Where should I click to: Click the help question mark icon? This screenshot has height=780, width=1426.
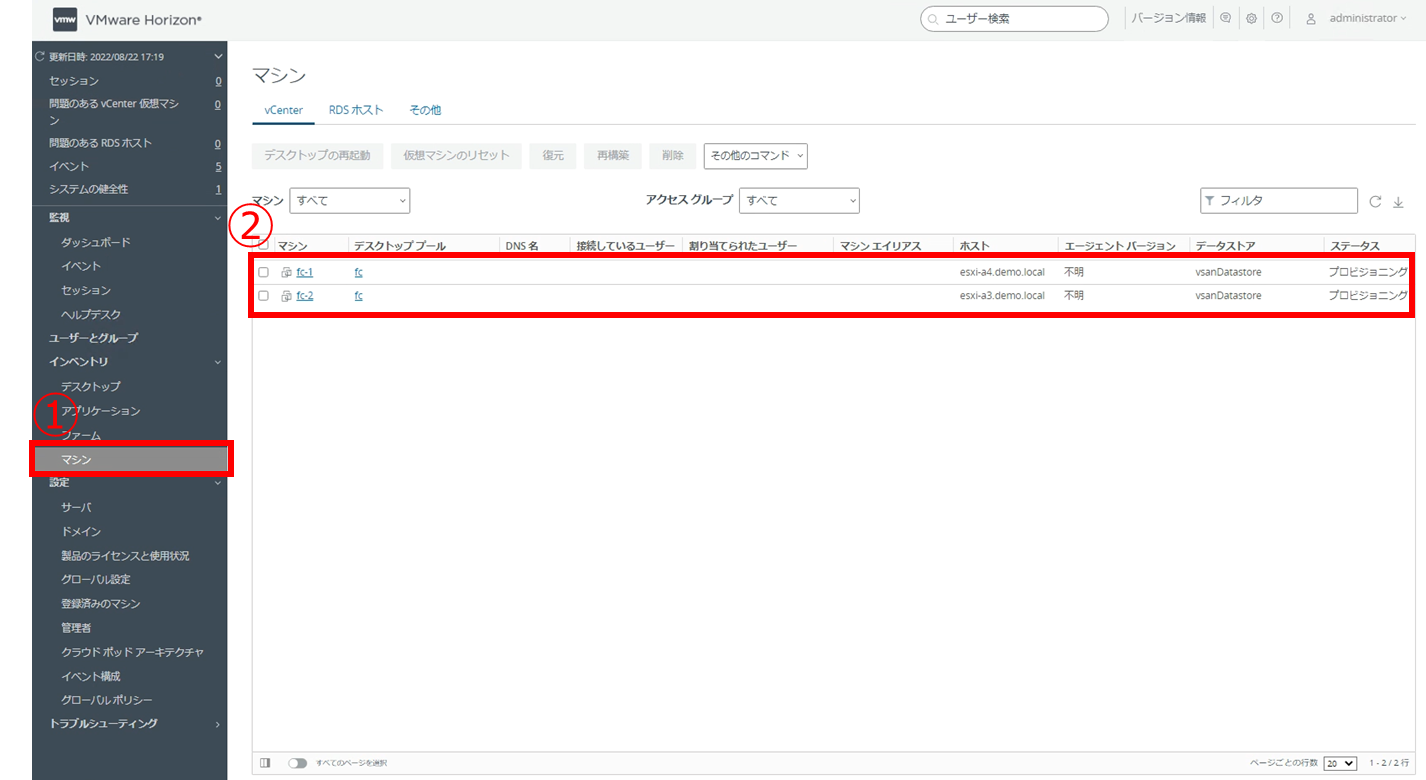click(x=1277, y=18)
